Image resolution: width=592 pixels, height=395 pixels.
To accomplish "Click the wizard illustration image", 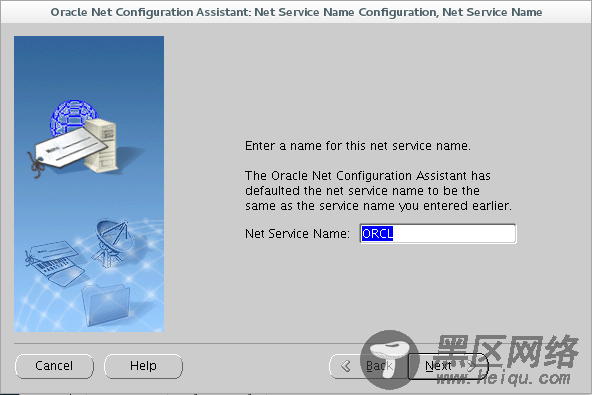I will pos(89,184).
